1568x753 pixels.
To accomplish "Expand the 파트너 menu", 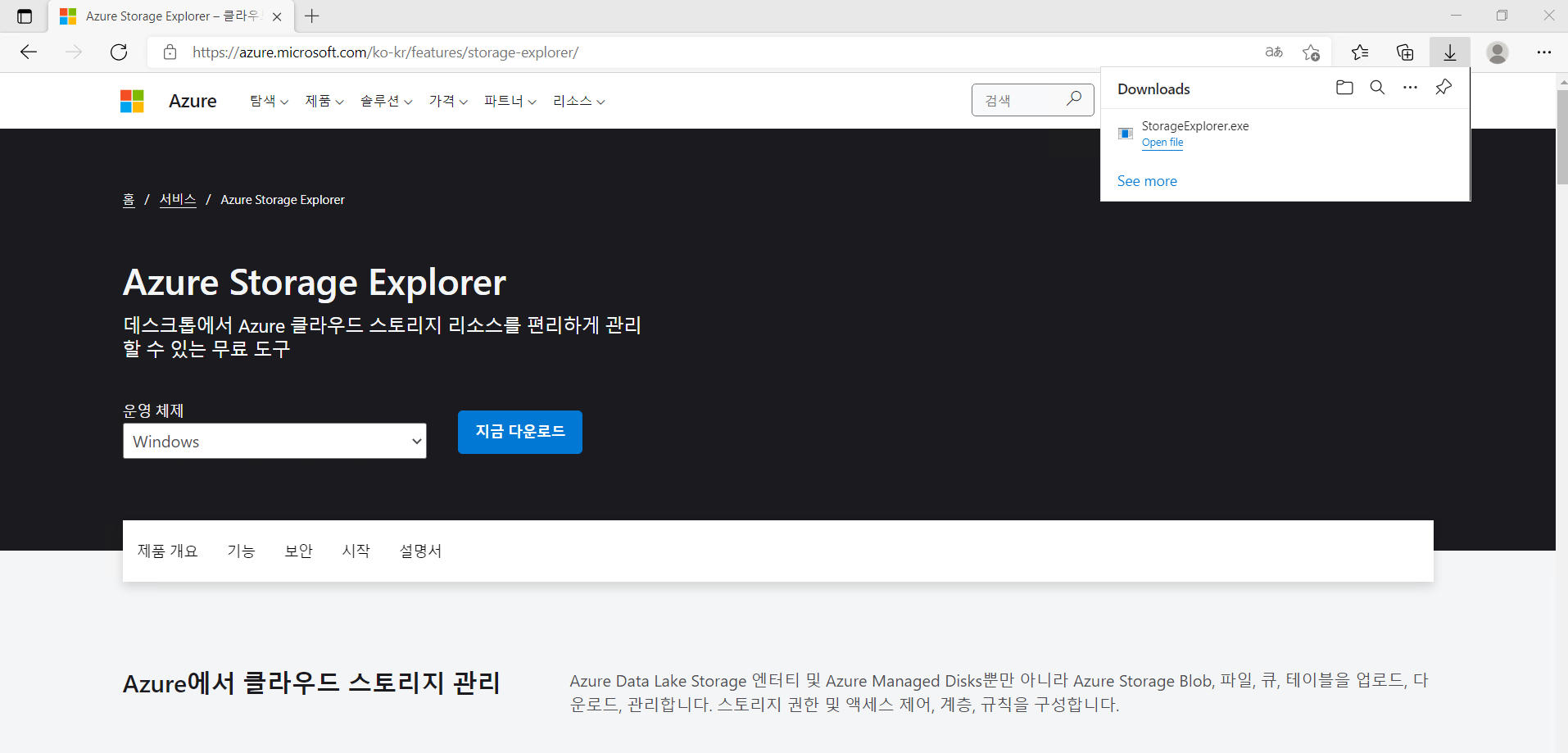I will 510,101.
